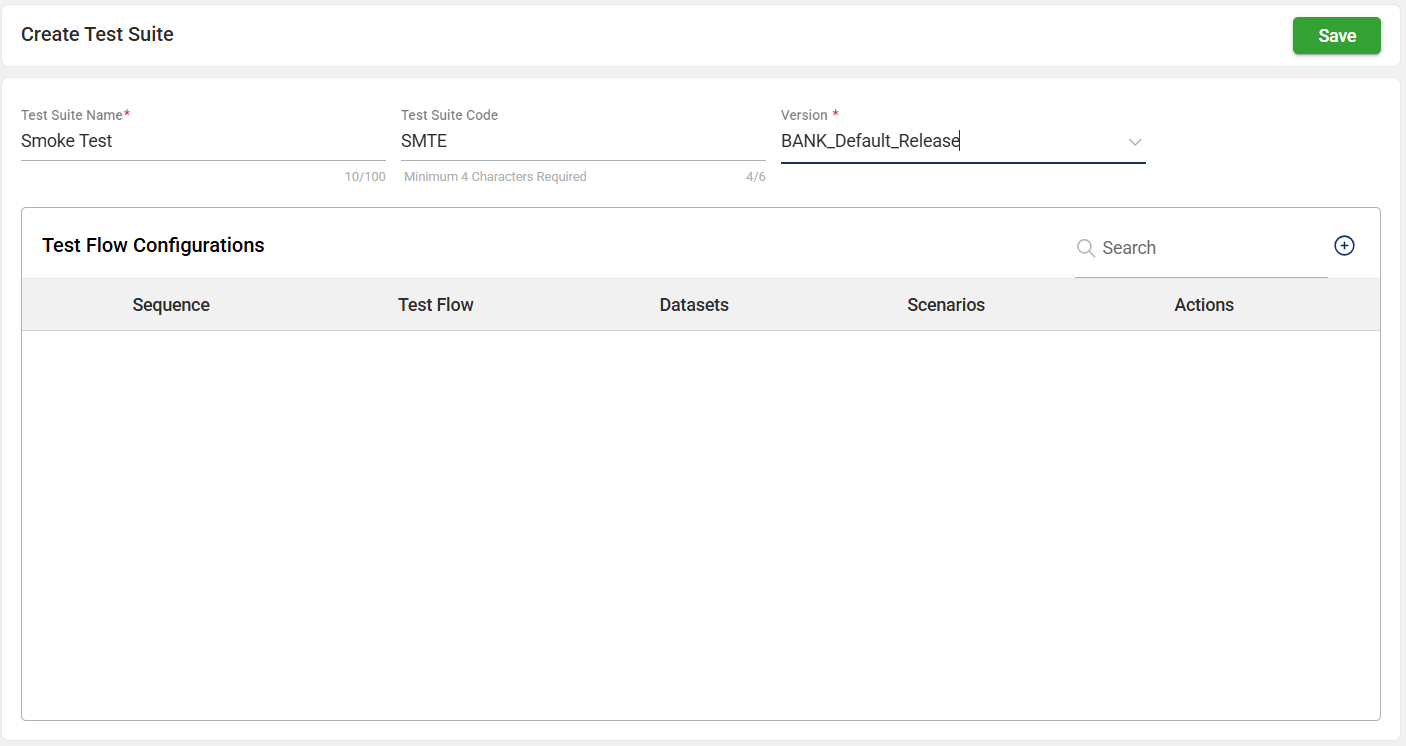
Task: Click the Version field label
Action: coord(804,115)
